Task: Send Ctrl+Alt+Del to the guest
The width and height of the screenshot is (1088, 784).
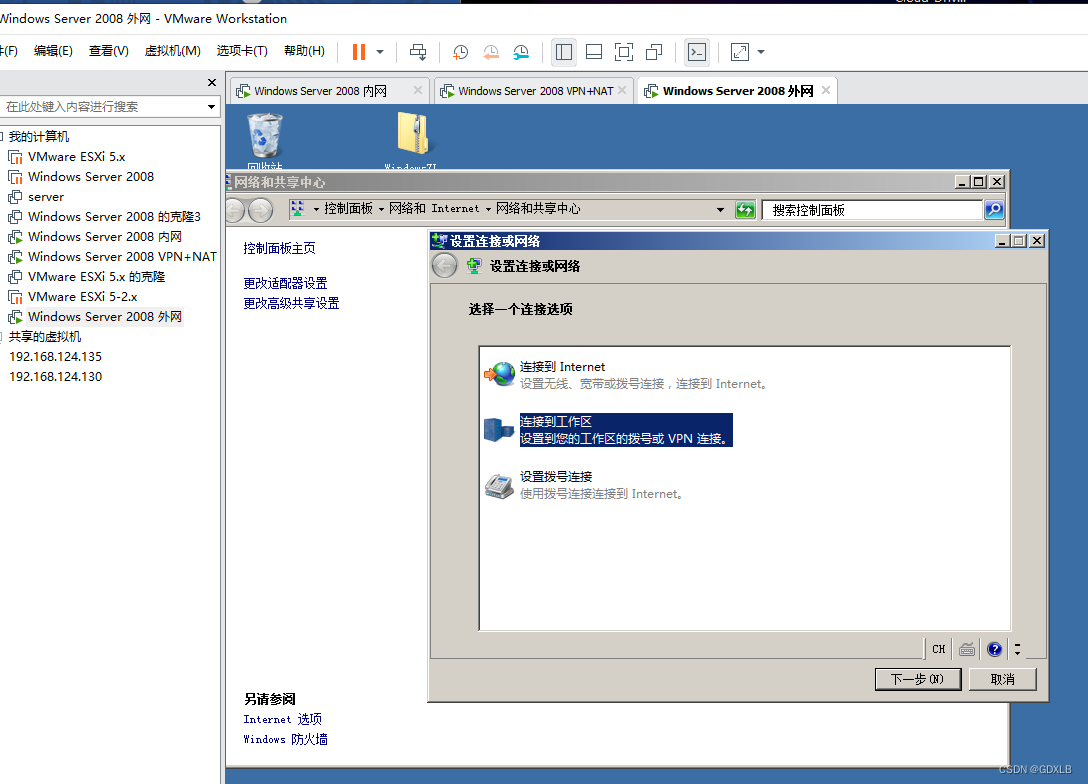Action: click(x=418, y=52)
